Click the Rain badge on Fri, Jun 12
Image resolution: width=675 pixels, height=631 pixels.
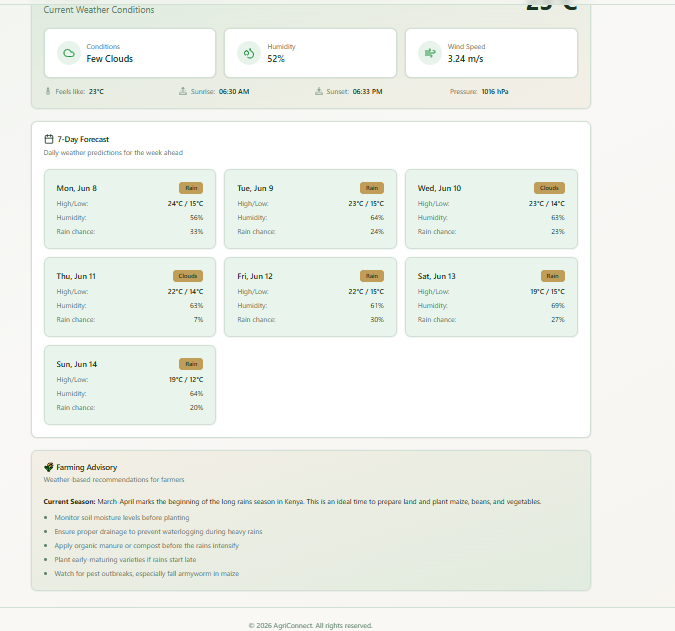tap(372, 276)
